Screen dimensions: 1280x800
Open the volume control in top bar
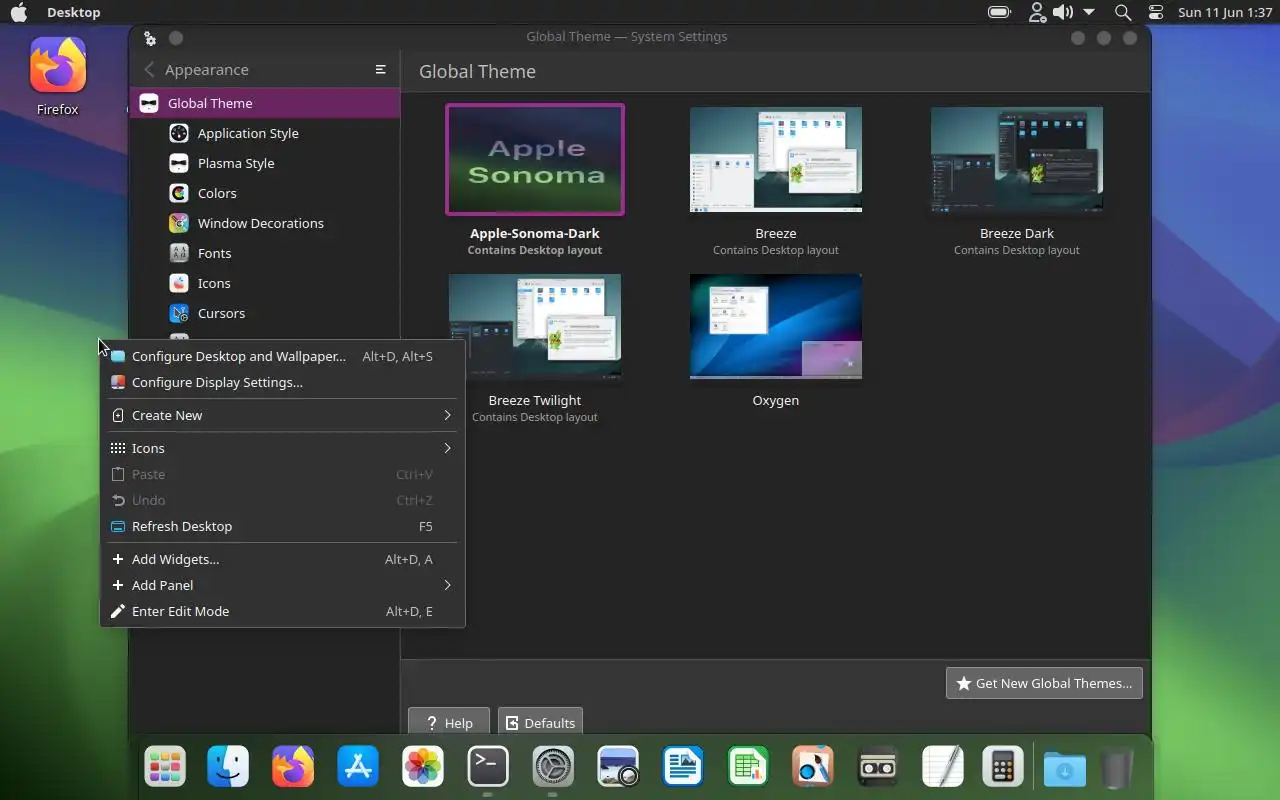click(x=1063, y=12)
